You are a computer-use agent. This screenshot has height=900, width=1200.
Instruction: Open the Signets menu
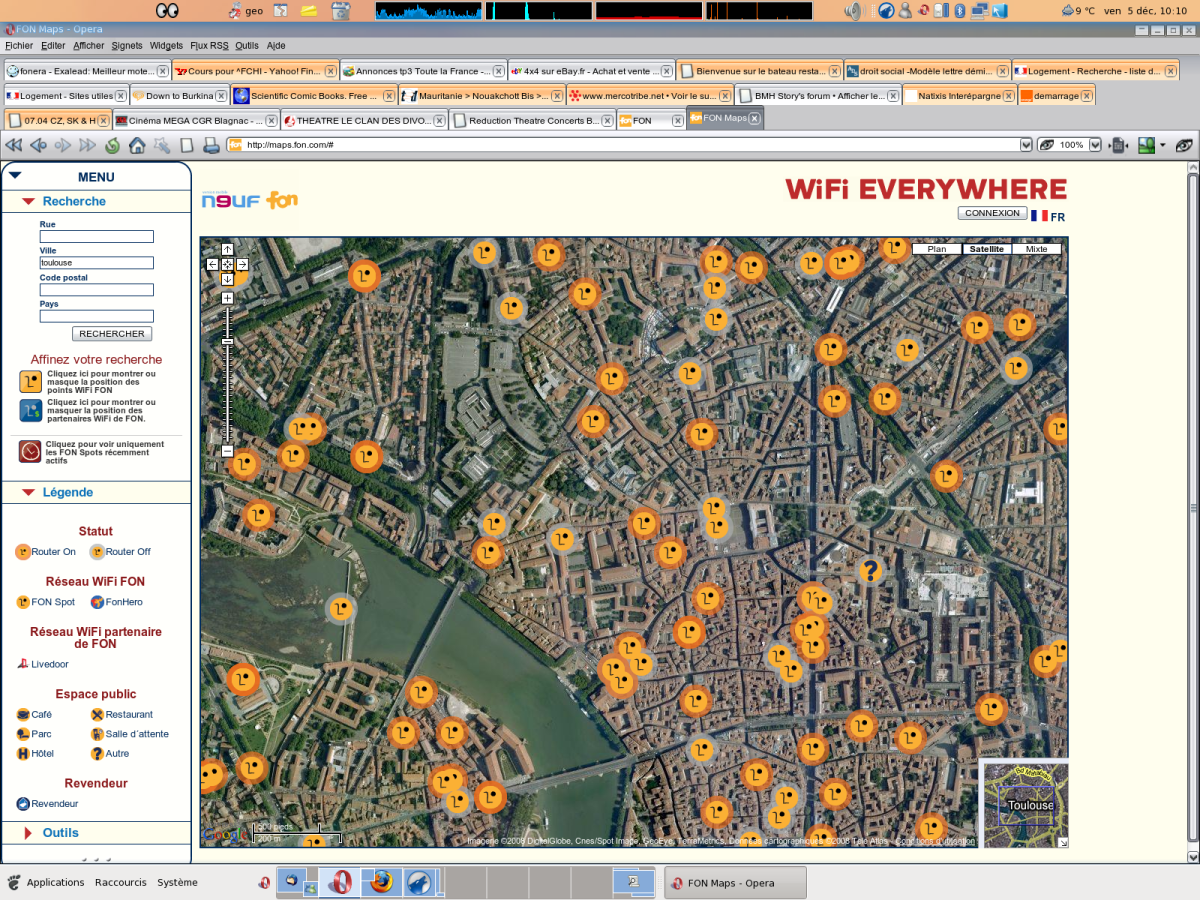[x=127, y=46]
